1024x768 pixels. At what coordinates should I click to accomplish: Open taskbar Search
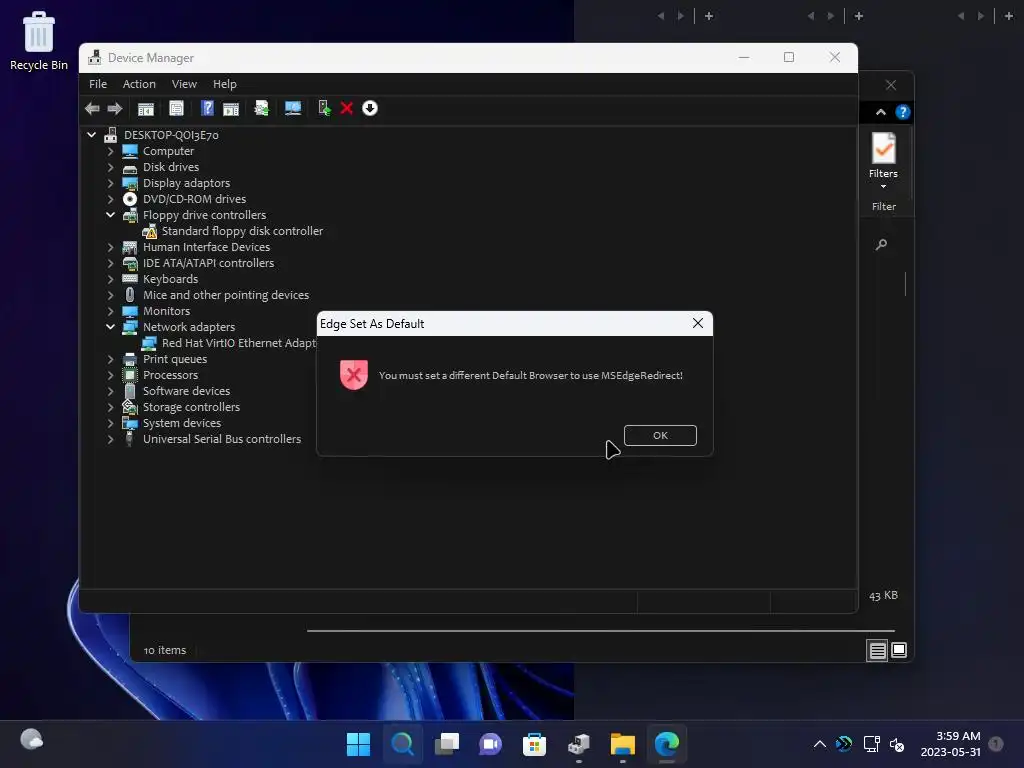pyautogui.click(x=402, y=744)
